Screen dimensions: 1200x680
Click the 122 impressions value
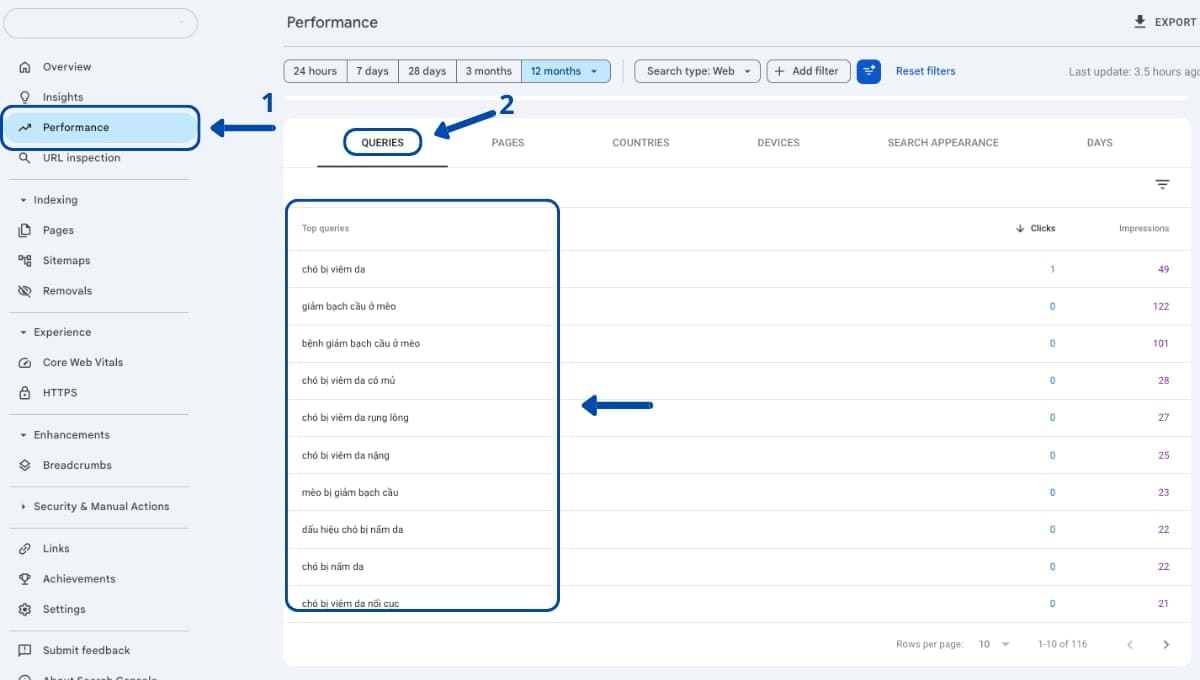(1160, 307)
